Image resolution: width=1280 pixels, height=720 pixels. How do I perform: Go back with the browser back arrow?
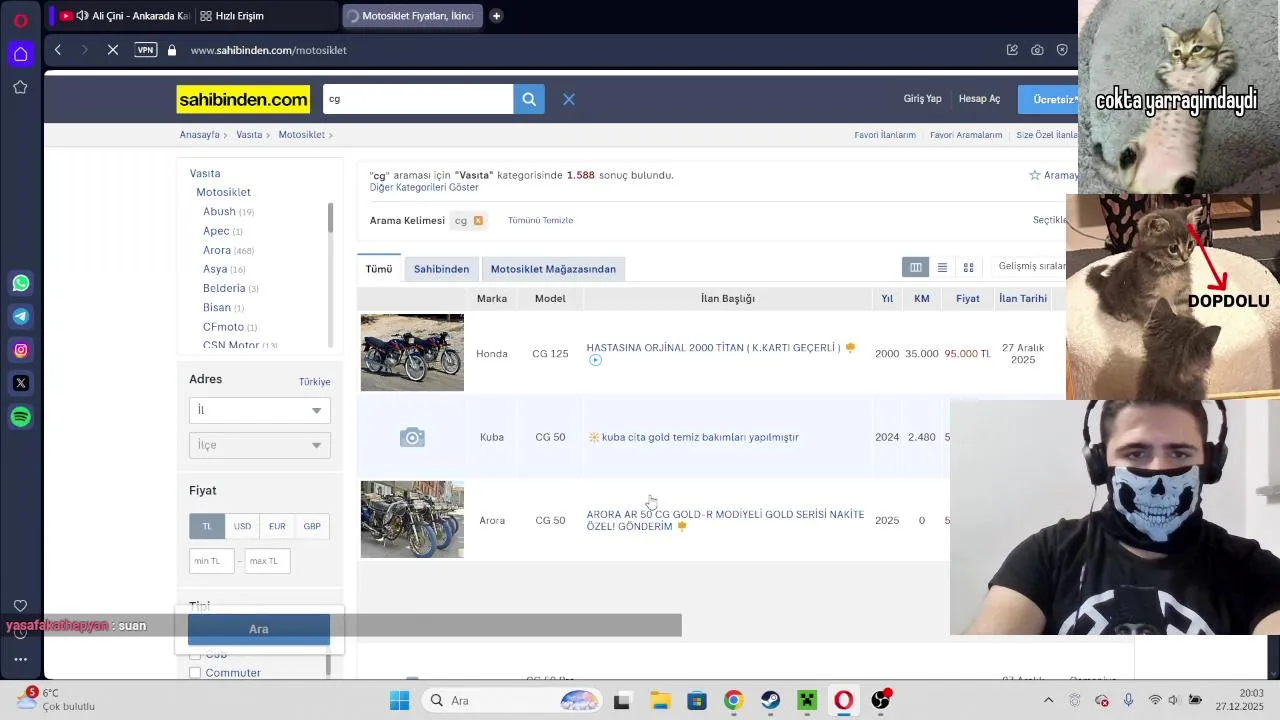point(58,50)
